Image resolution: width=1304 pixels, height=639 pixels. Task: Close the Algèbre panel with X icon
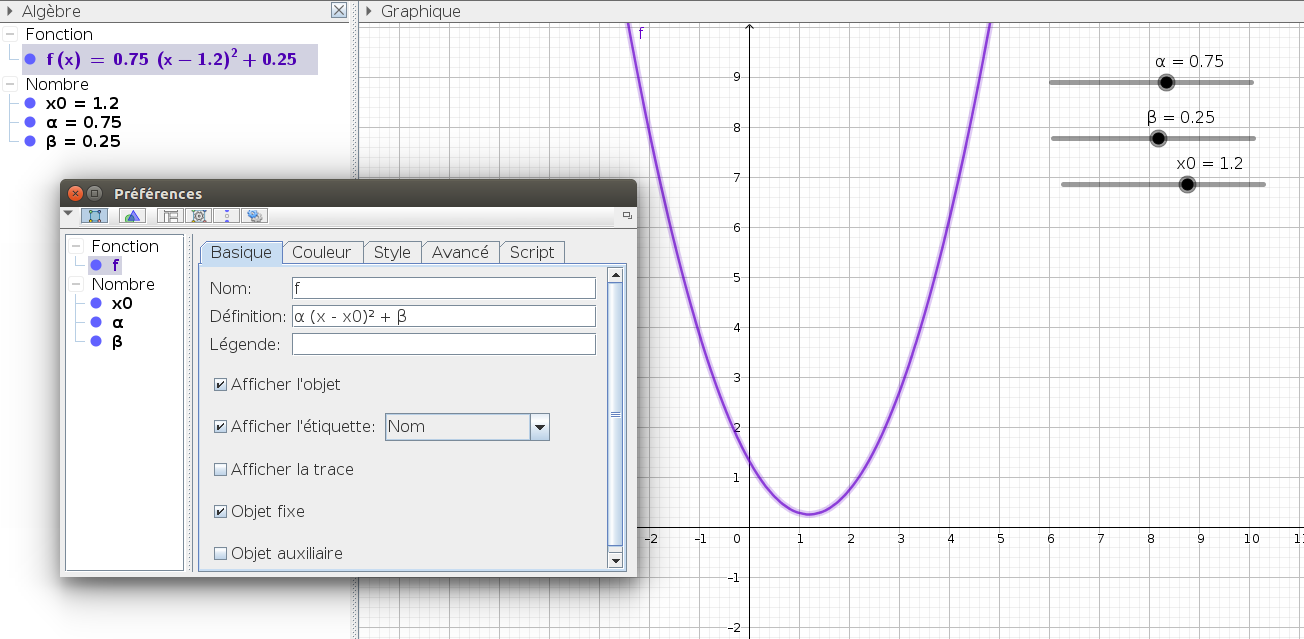(339, 11)
